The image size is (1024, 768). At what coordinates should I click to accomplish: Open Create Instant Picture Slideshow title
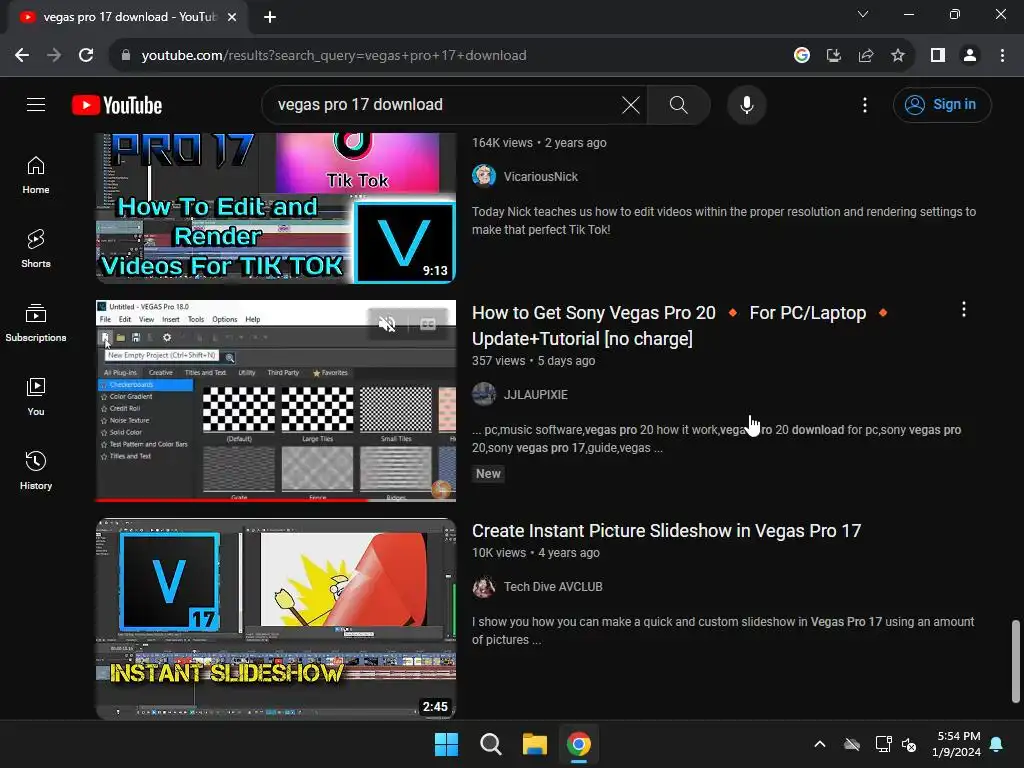coord(667,530)
